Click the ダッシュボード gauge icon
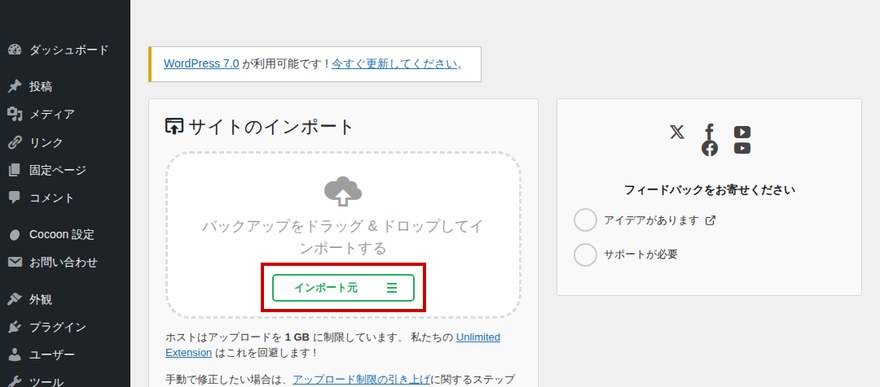Screen dimensions: 880x387 point(15,50)
